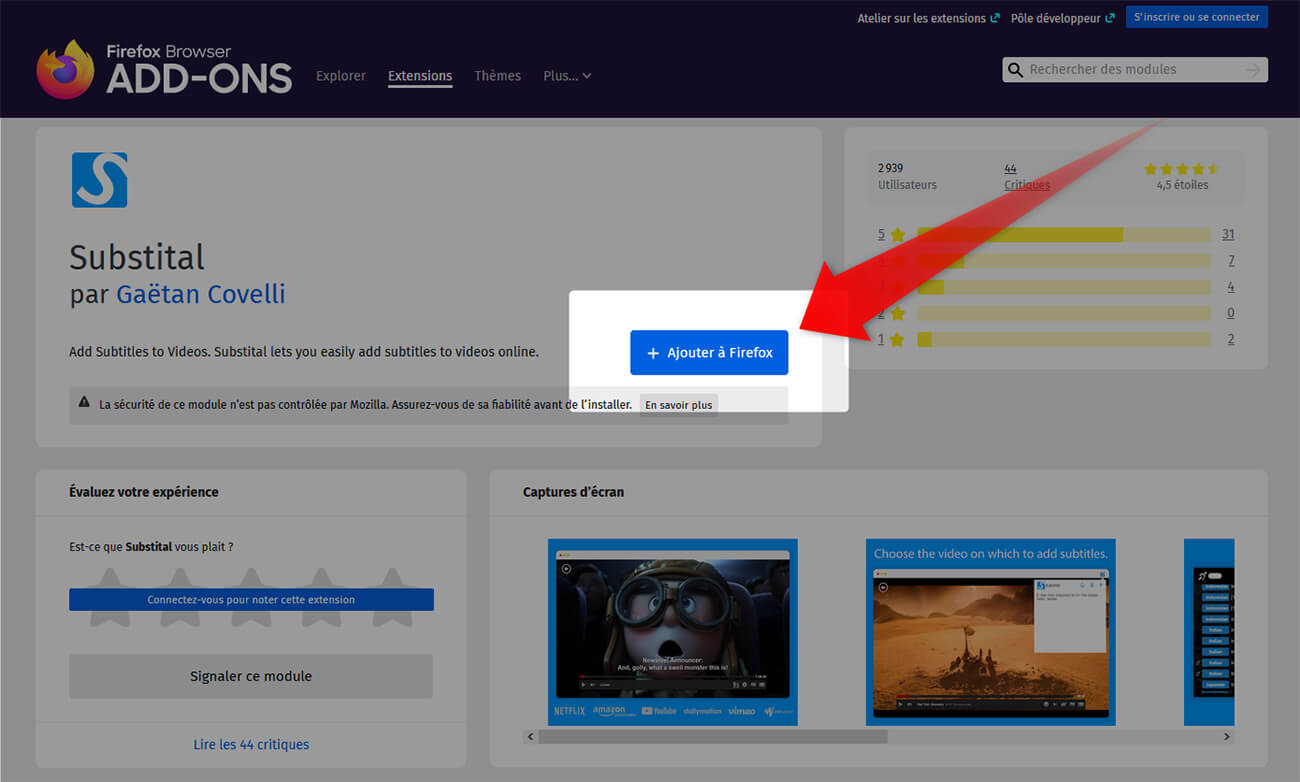Image resolution: width=1300 pixels, height=782 pixels.
Task: Click the 4 three-star reviews count
Action: point(1231,287)
